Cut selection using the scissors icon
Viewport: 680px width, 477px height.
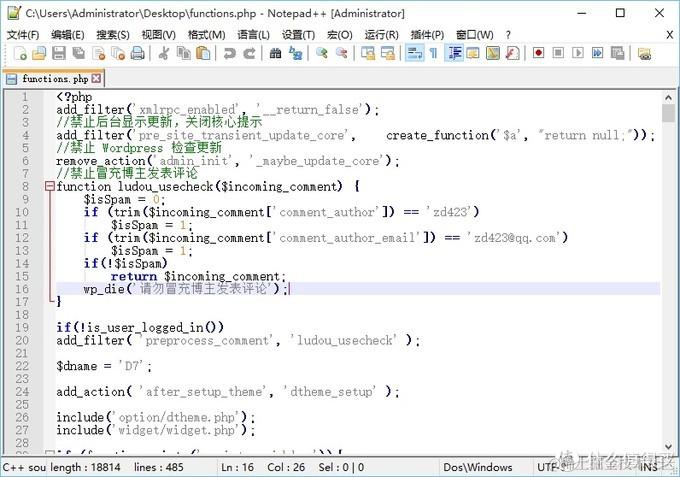(163, 53)
